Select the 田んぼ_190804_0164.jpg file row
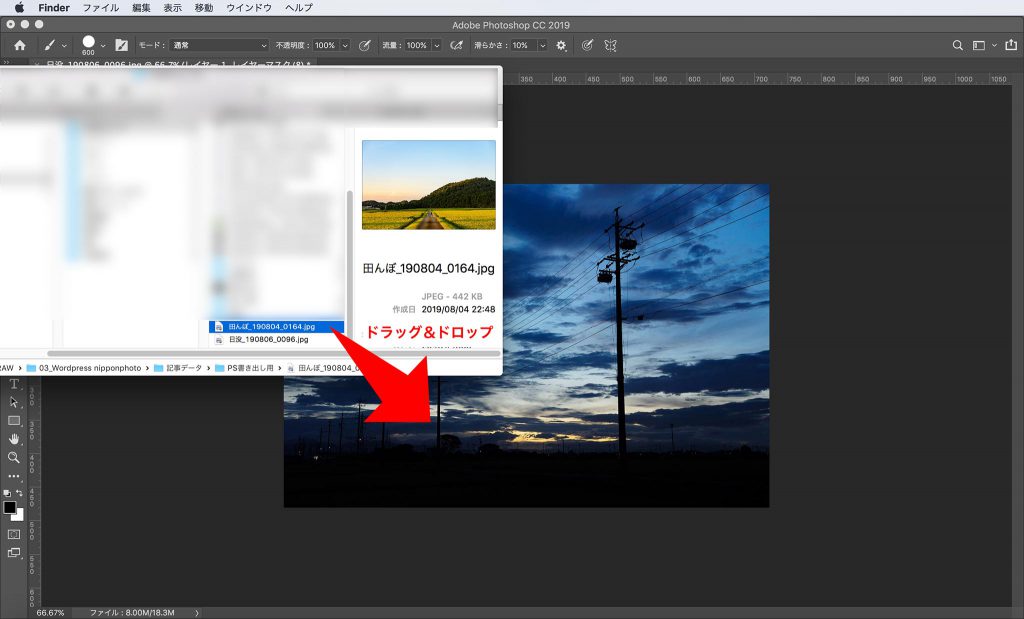 276,326
